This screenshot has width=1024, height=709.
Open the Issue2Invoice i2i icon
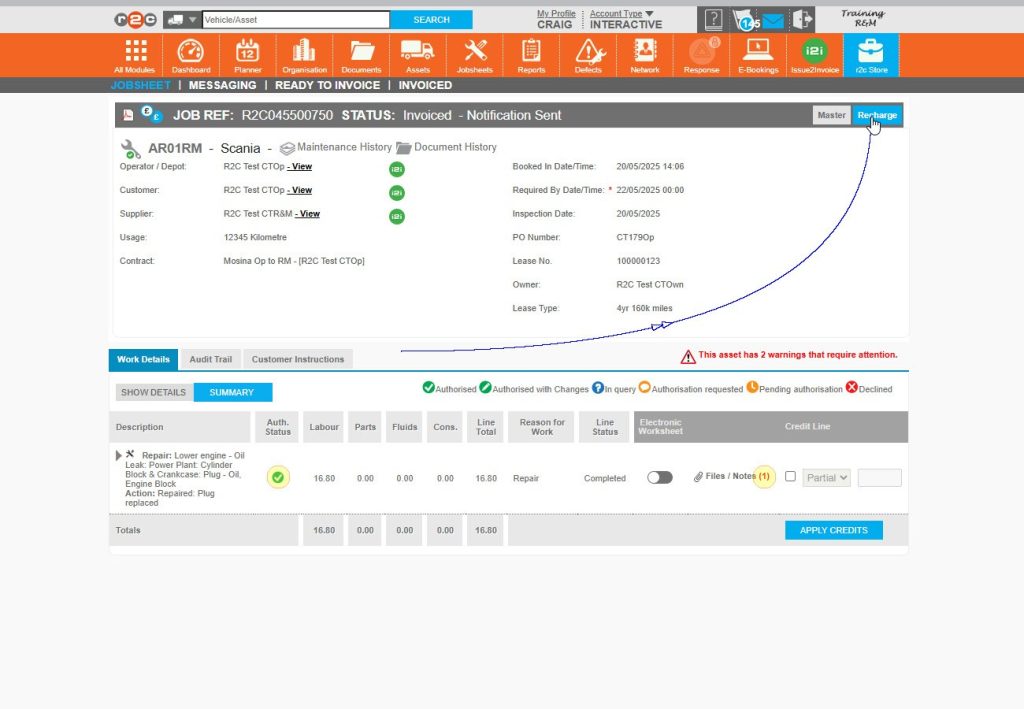814,50
